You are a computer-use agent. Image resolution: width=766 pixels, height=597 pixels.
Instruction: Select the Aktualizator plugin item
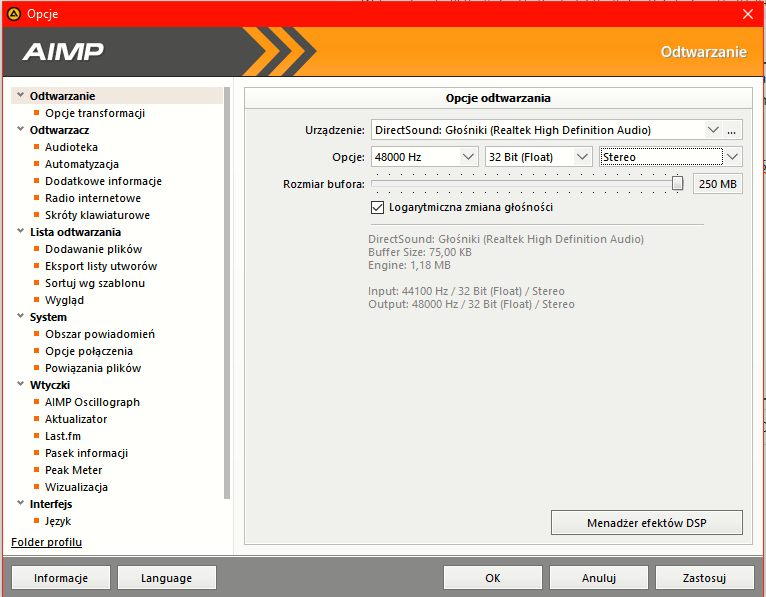76,419
